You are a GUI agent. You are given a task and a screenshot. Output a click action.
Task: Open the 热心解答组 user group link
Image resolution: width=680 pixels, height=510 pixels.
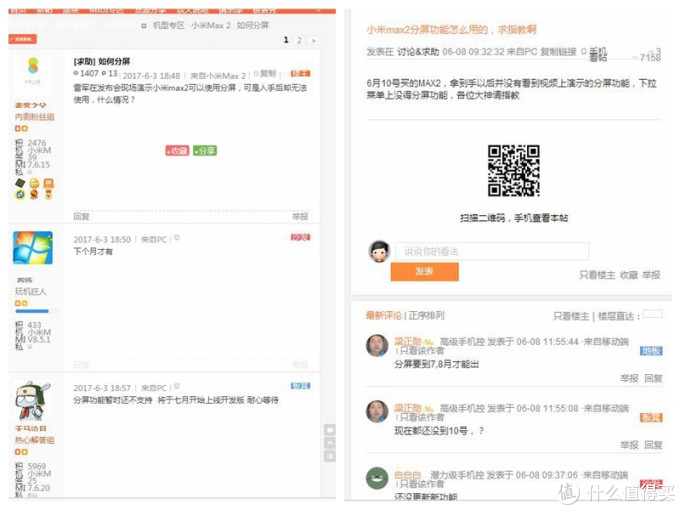[35, 440]
